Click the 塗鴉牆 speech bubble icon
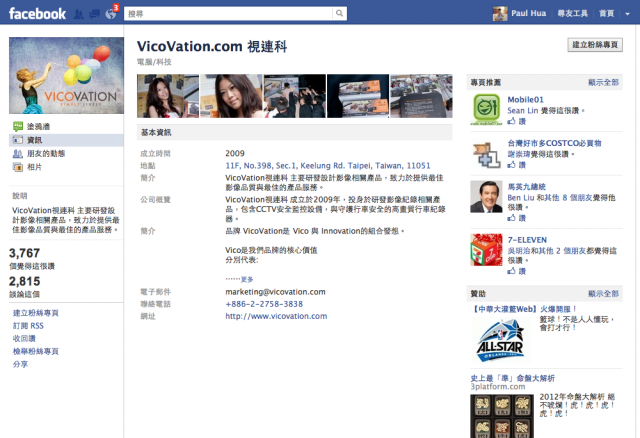The height and width of the screenshot is (438, 640). [18, 127]
